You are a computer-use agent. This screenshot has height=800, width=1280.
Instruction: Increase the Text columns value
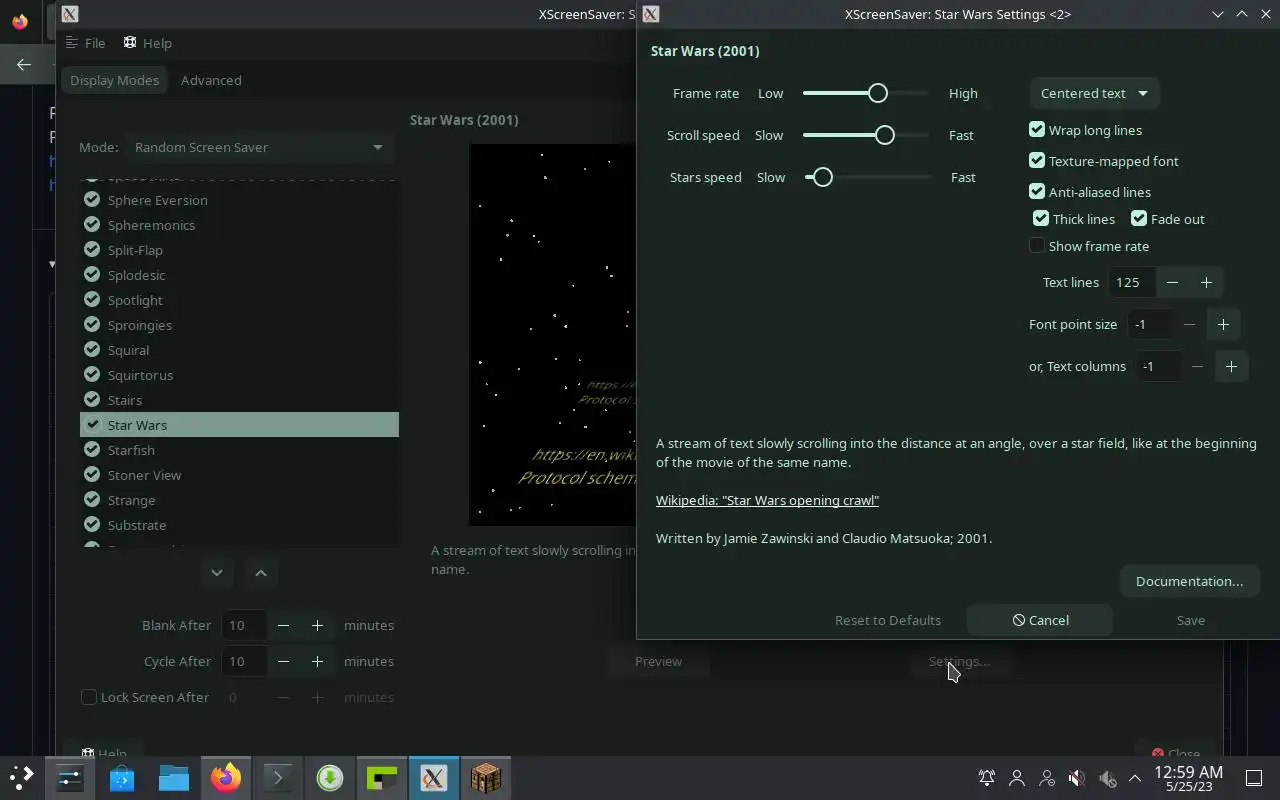point(1231,366)
